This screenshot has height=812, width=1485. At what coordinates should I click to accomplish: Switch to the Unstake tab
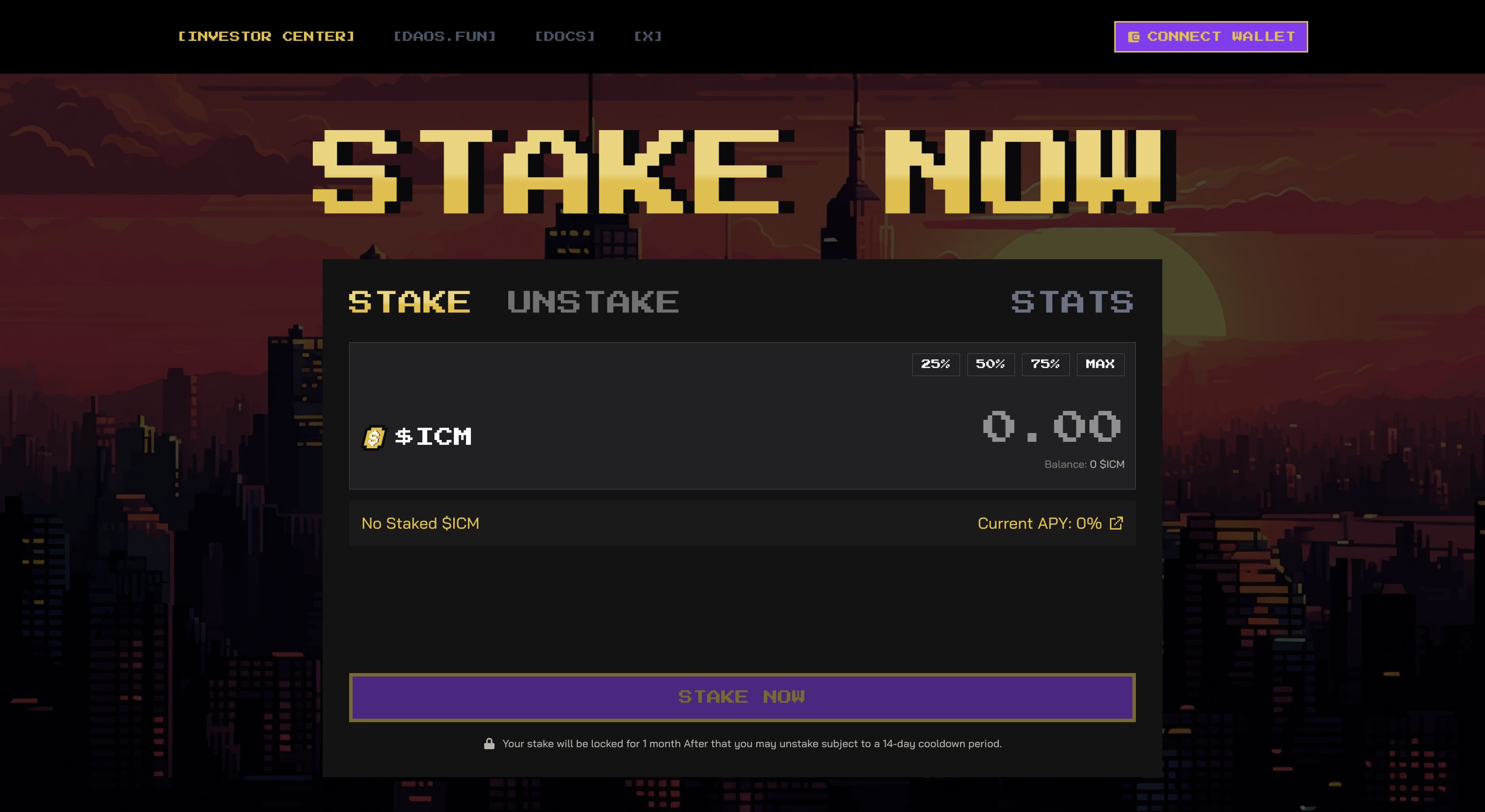593,302
